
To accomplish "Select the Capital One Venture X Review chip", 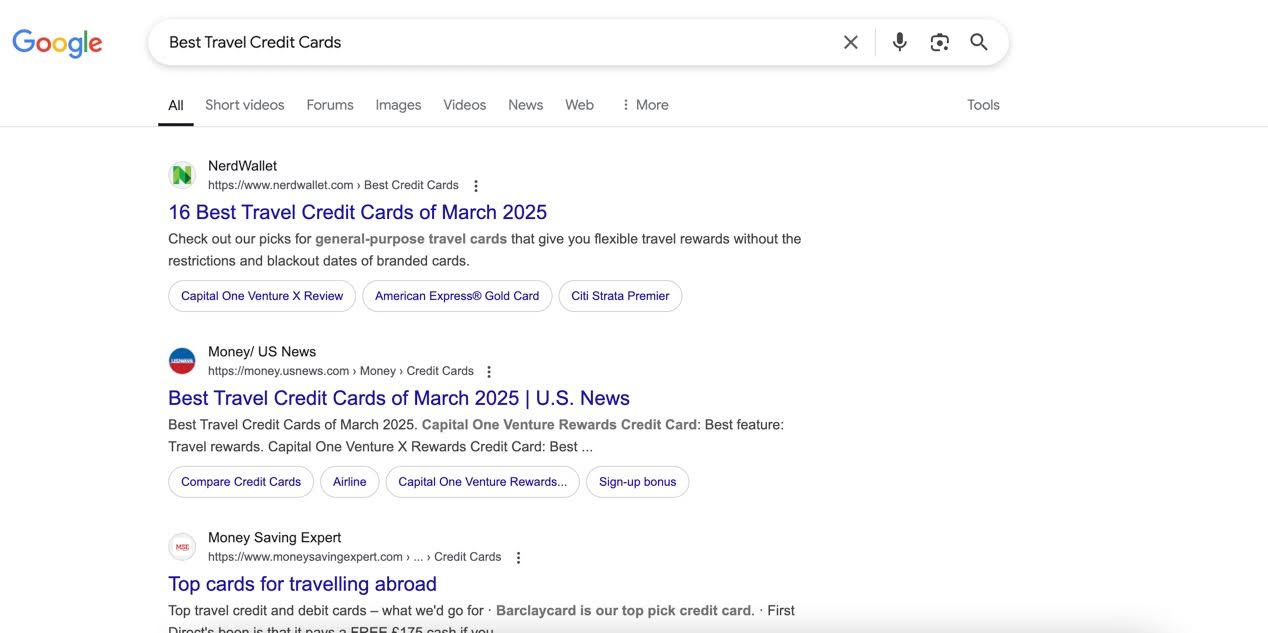I will point(262,296).
